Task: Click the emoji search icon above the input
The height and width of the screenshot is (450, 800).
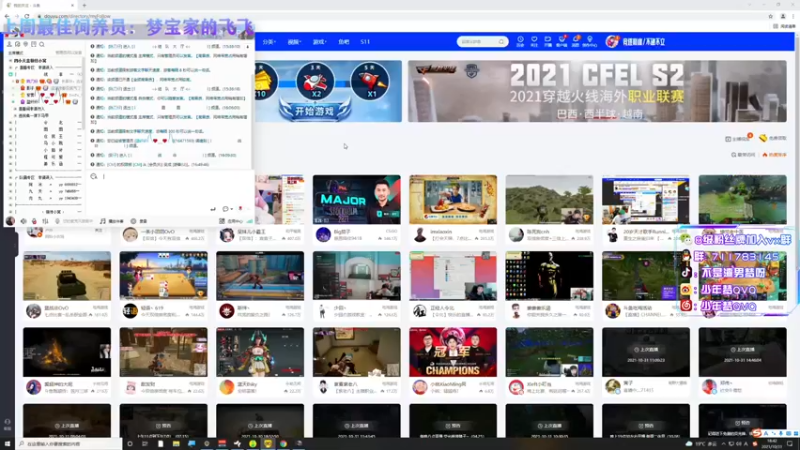Action: pyautogui.click(x=94, y=177)
